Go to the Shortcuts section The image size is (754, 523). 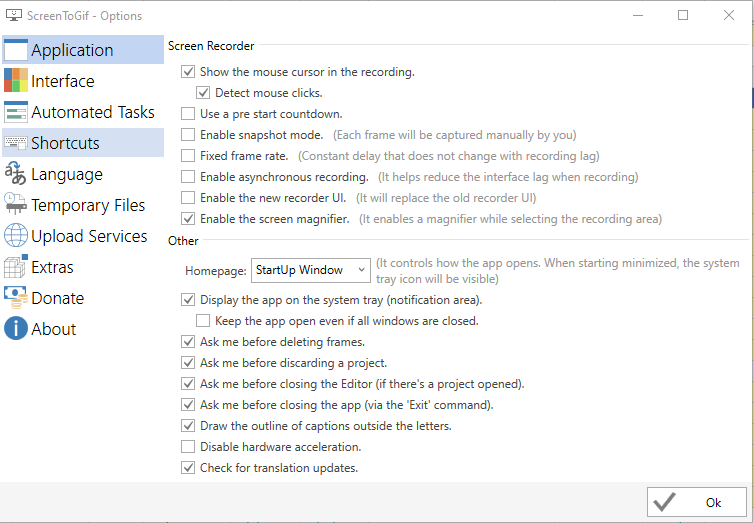(83, 143)
